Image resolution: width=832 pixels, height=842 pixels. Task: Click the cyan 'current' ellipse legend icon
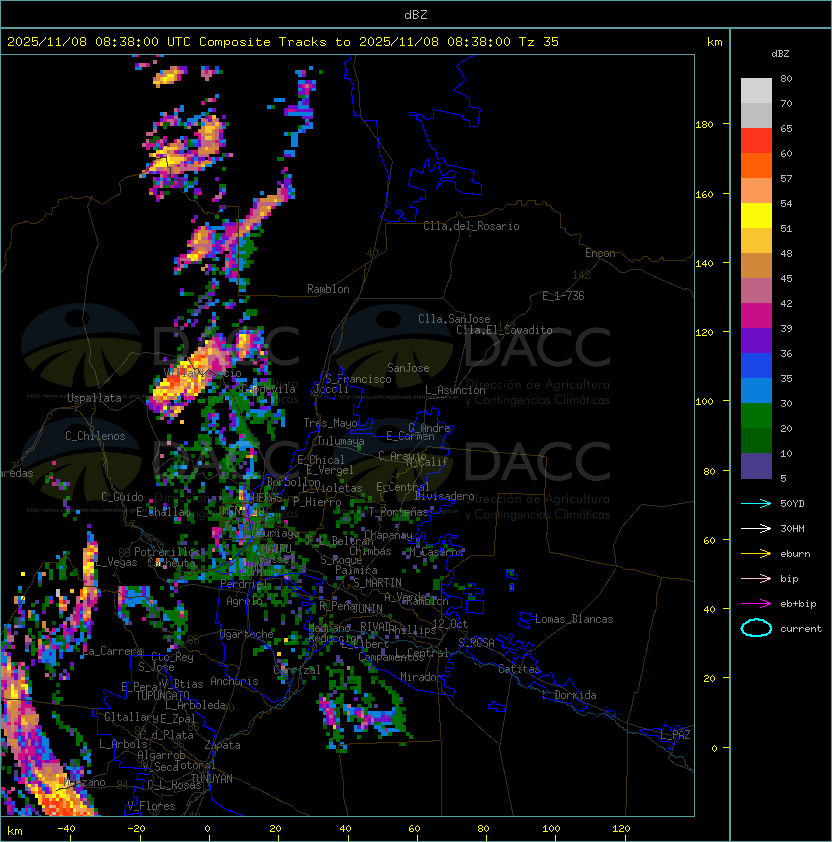pos(756,628)
